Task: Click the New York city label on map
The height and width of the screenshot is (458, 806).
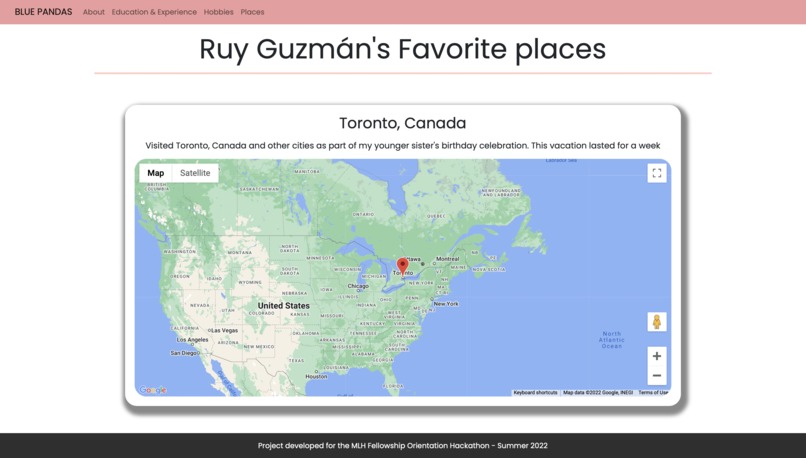Action: [446, 304]
